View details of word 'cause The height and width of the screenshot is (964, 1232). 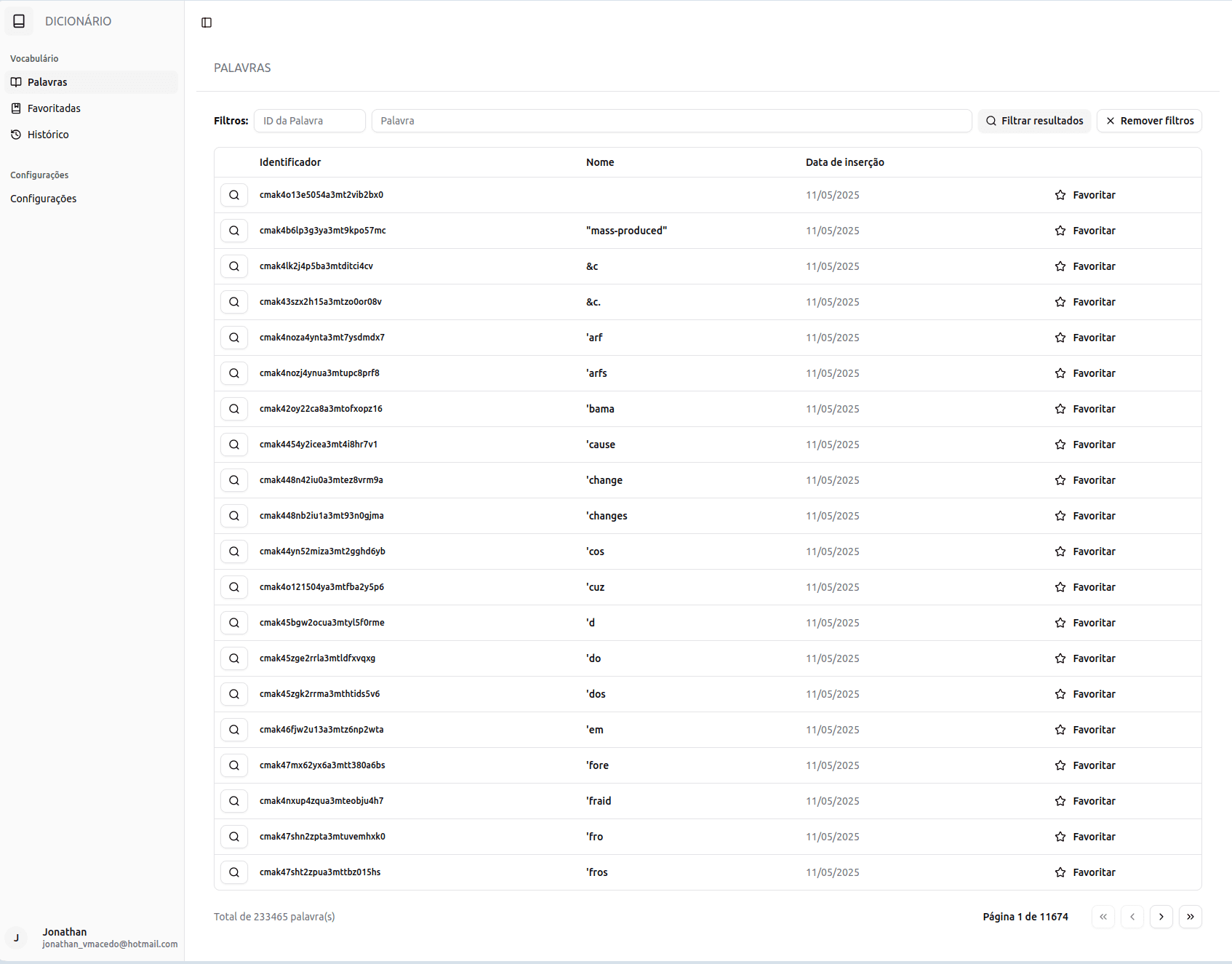[234, 445]
